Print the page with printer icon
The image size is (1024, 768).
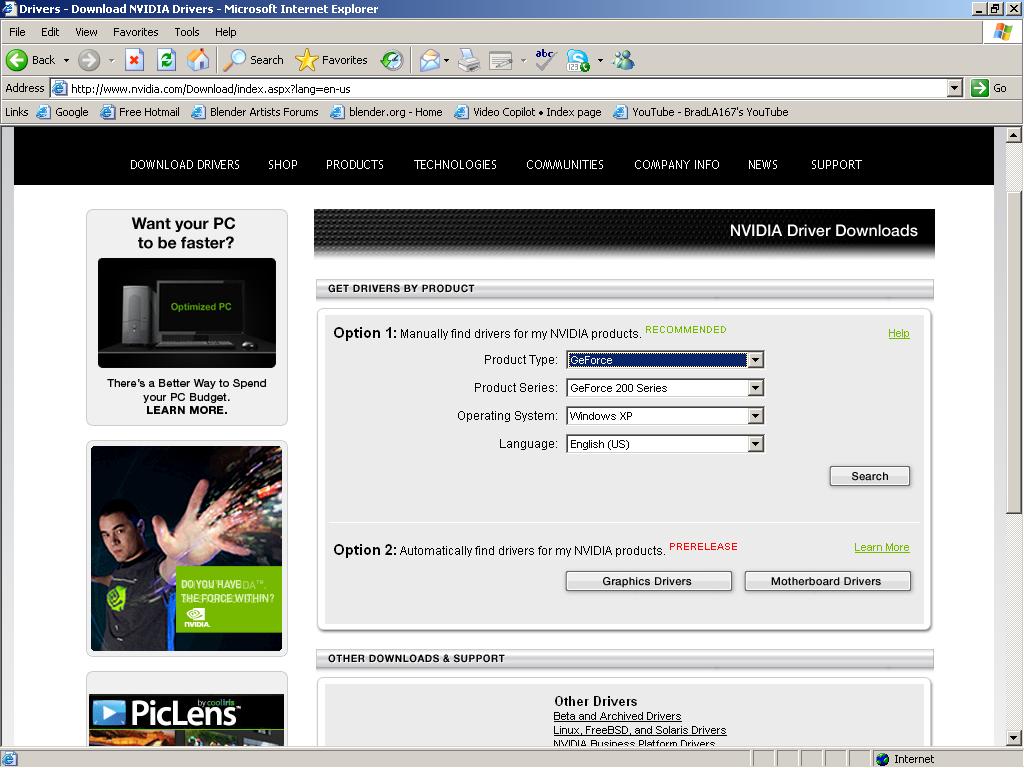coord(468,60)
